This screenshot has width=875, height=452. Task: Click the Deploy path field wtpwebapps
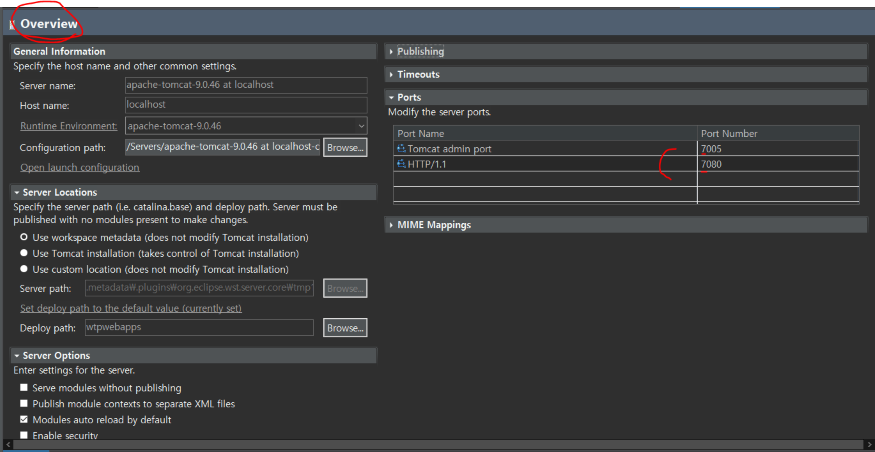(199, 328)
